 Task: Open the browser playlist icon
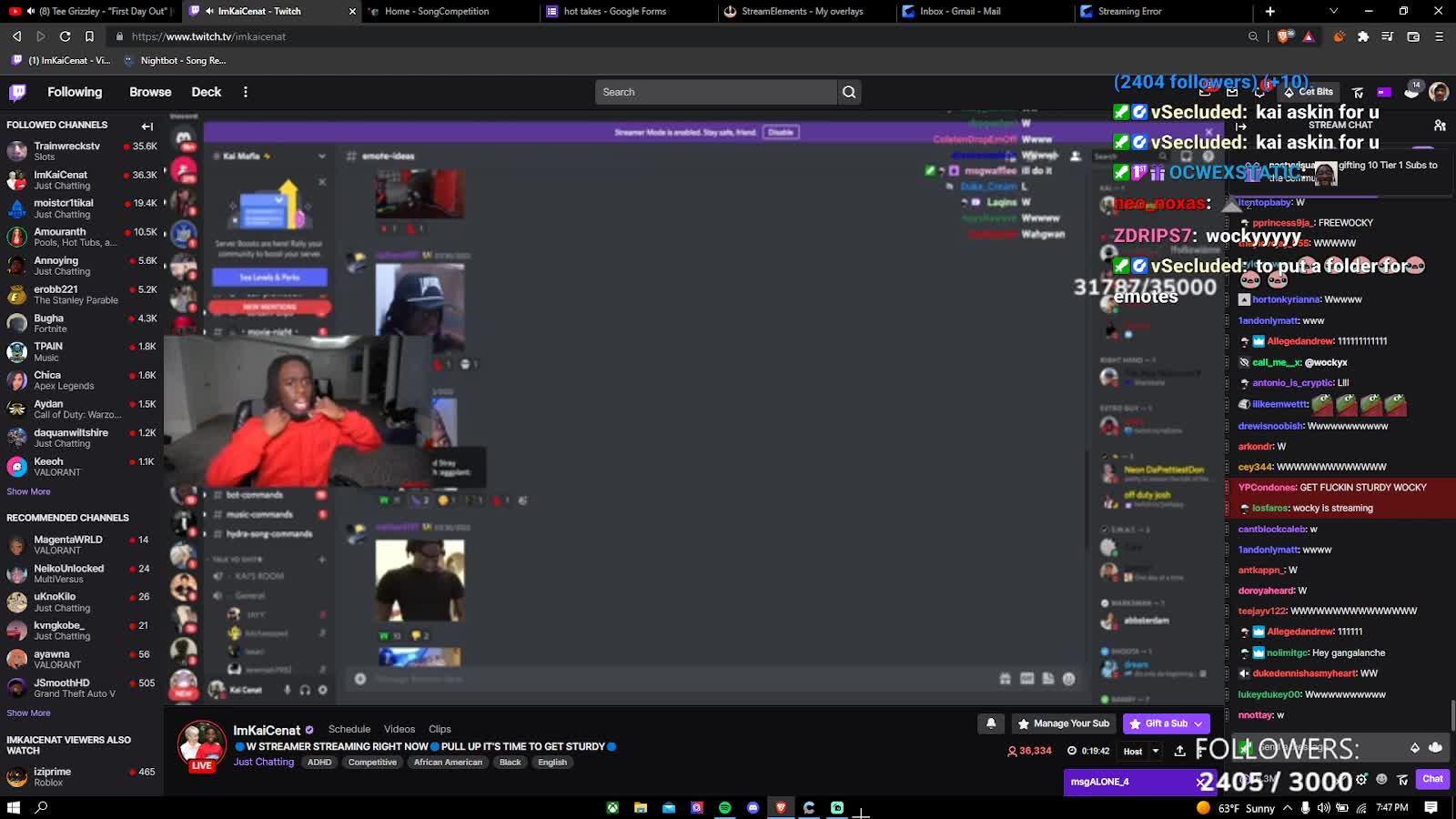pyautogui.click(x=1387, y=36)
